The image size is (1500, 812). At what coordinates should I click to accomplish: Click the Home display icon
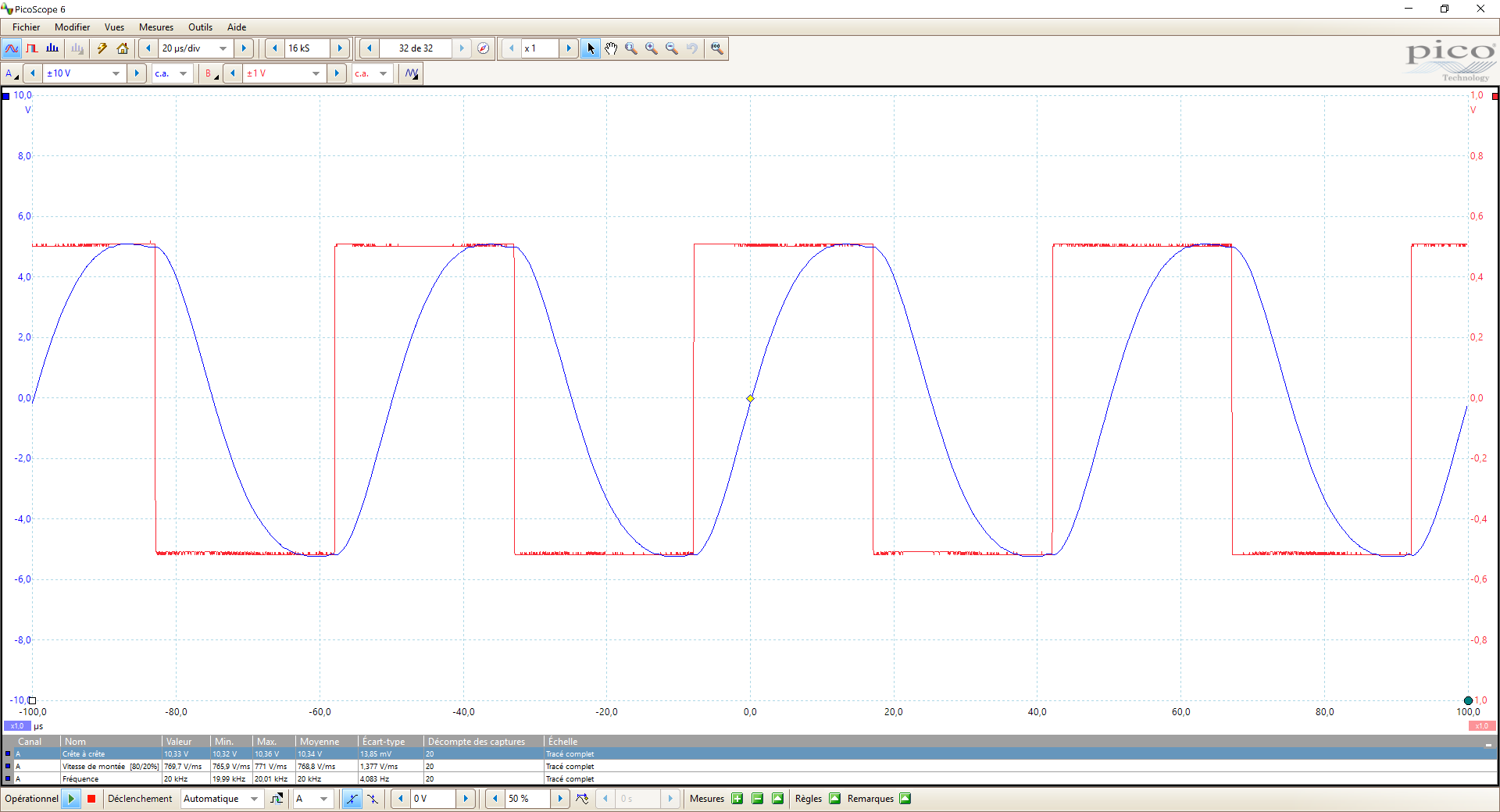(123, 48)
